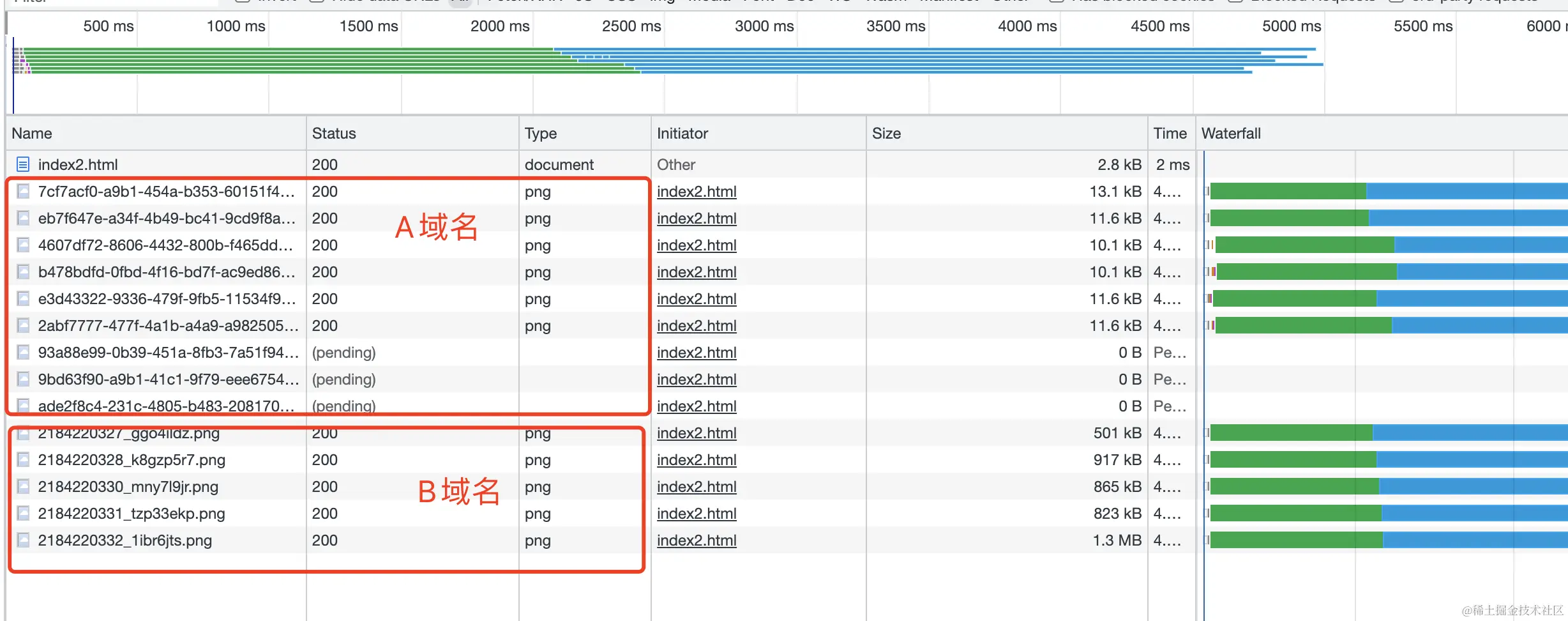
Task: Click the 500 ms mark in the overview timeline
Action: tap(109, 26)
